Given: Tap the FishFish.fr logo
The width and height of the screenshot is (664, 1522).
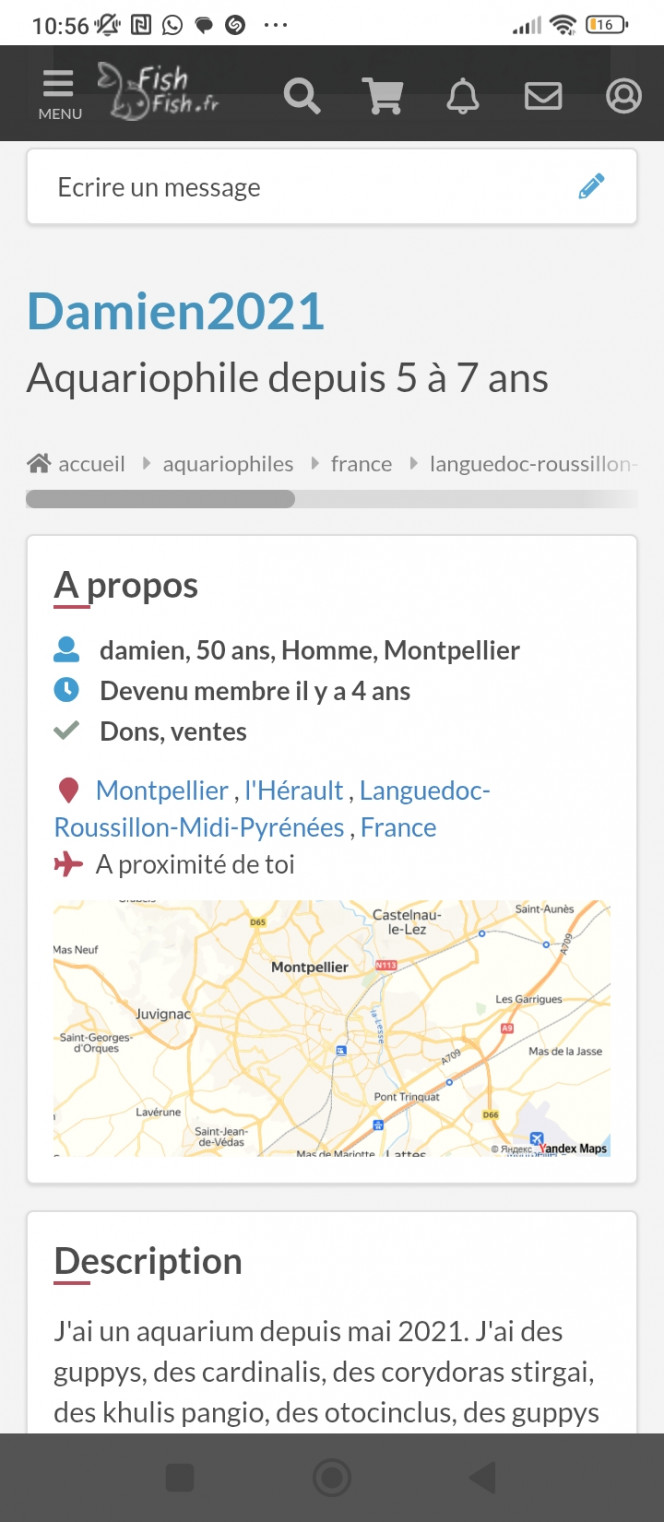Looking at the screenshot, I should click(x=158, y=90).
